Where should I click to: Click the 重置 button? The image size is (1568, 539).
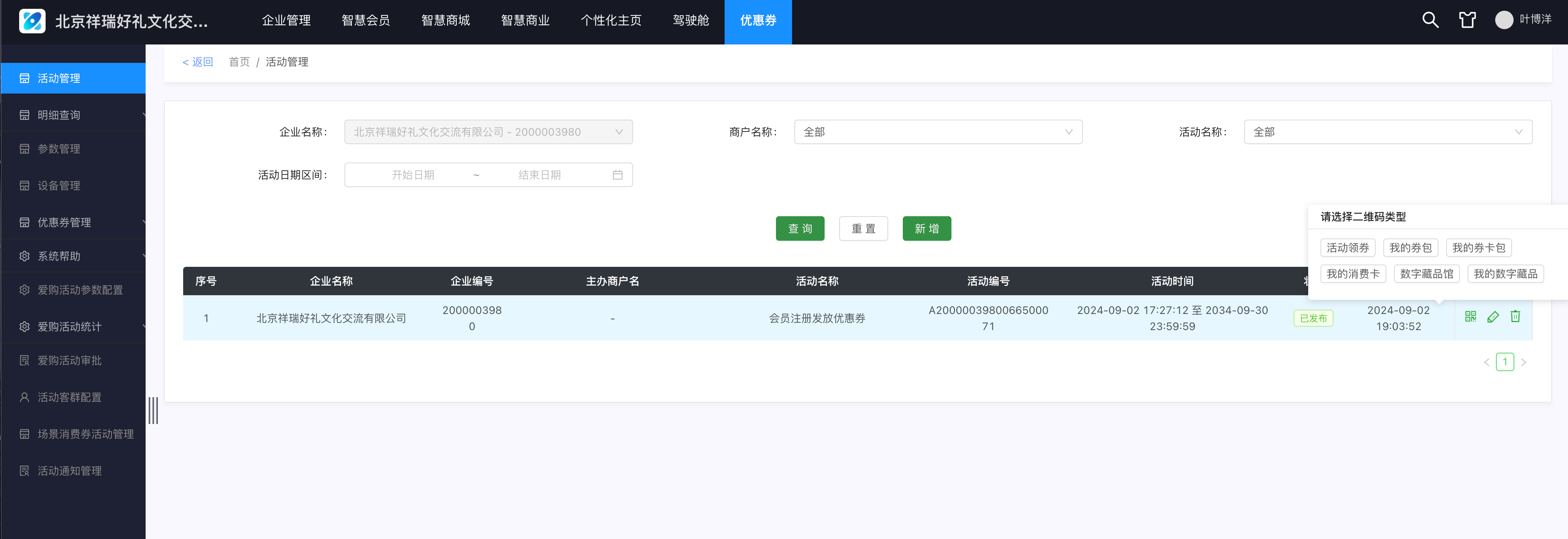863,228
